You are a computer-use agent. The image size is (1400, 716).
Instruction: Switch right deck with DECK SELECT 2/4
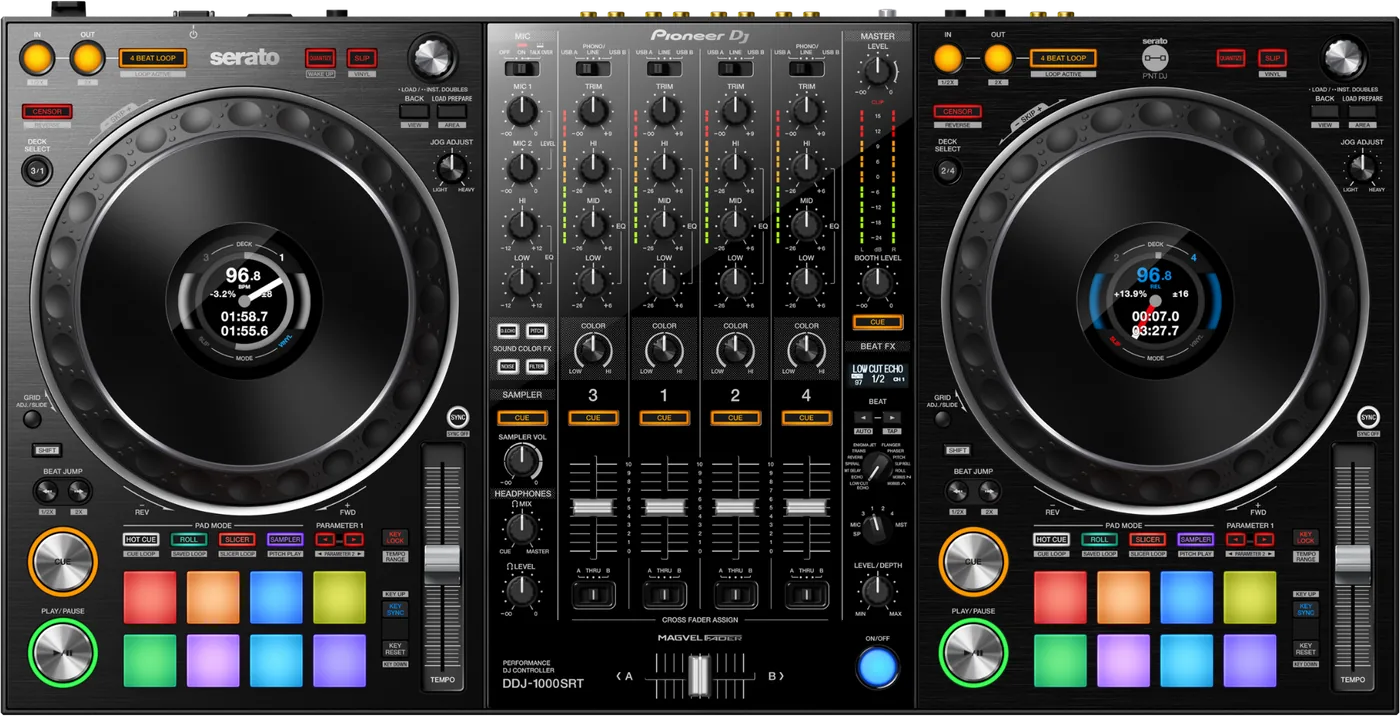pos(948,171)
